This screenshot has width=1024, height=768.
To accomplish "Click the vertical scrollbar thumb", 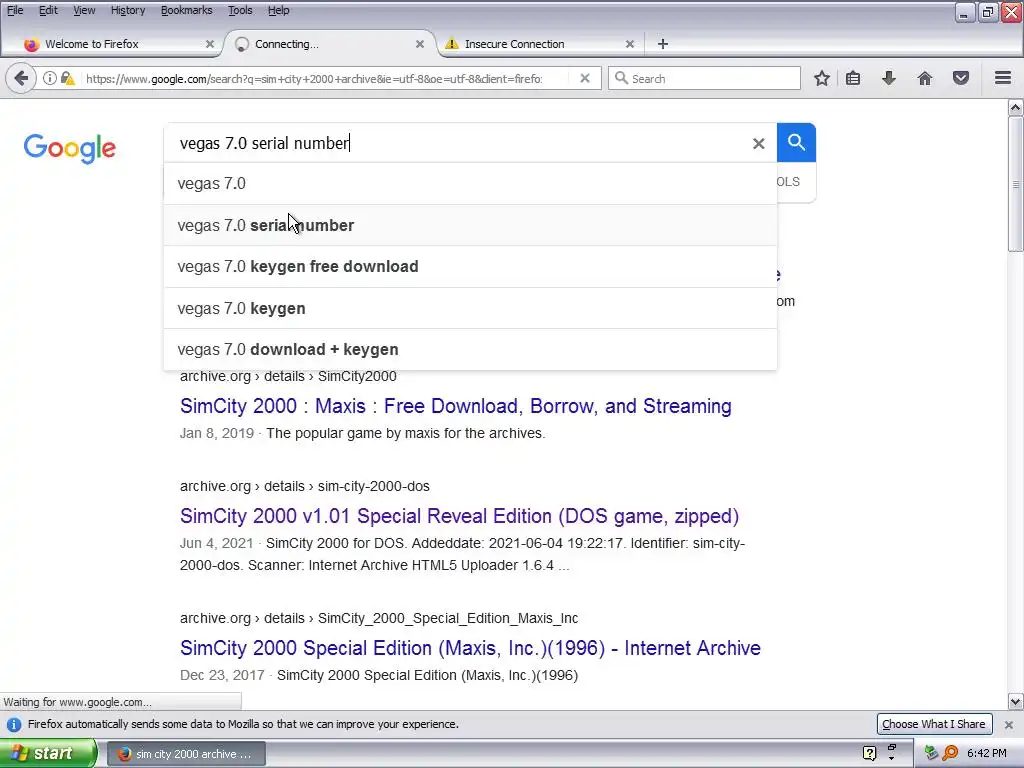I will (x=1016, y=184).
